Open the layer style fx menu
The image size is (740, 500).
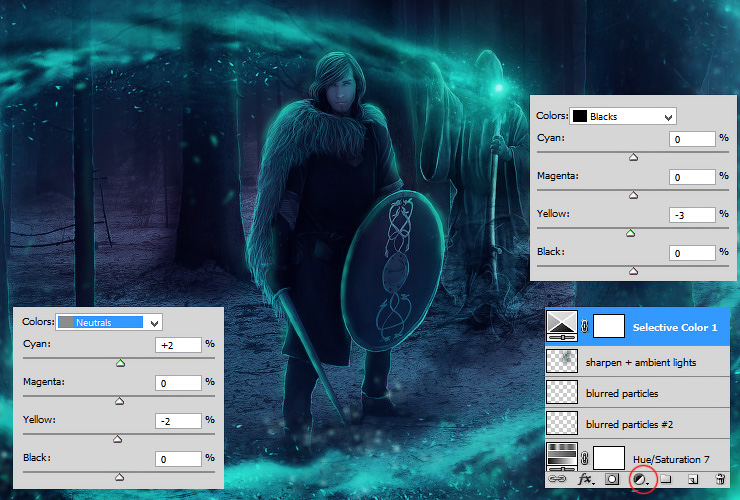click(x=586, y=479)
